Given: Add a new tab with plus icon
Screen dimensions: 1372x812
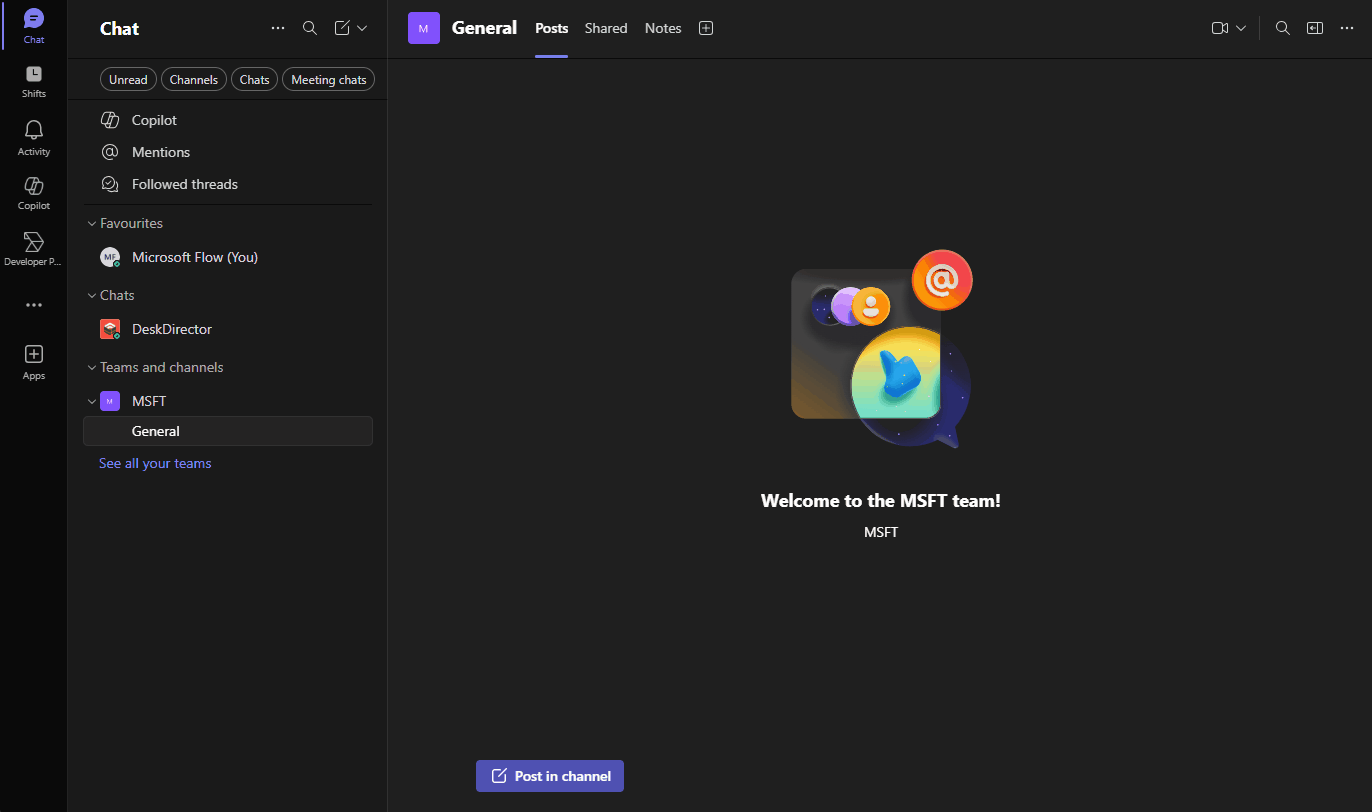Looking at the screenshot, I should tap(706, 28).
